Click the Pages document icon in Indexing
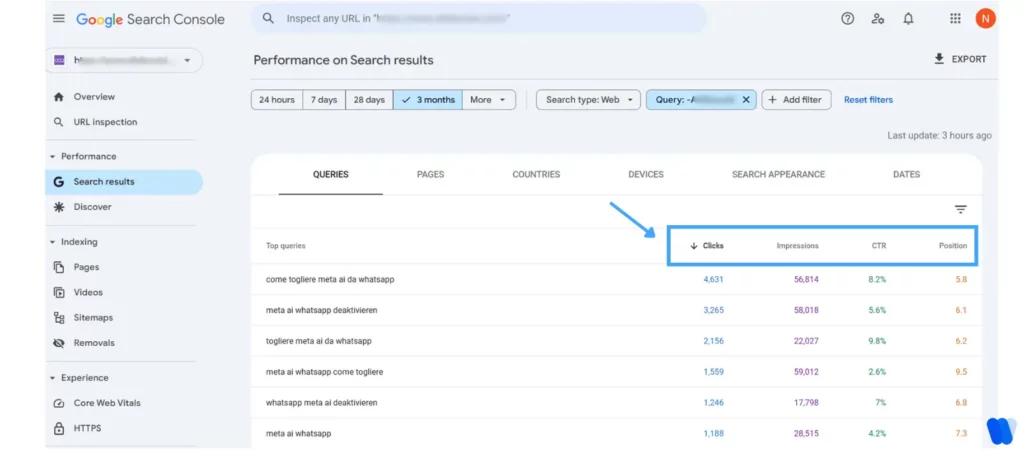The height and width of the screenshot is (451, 1024). tap(59, 267)
